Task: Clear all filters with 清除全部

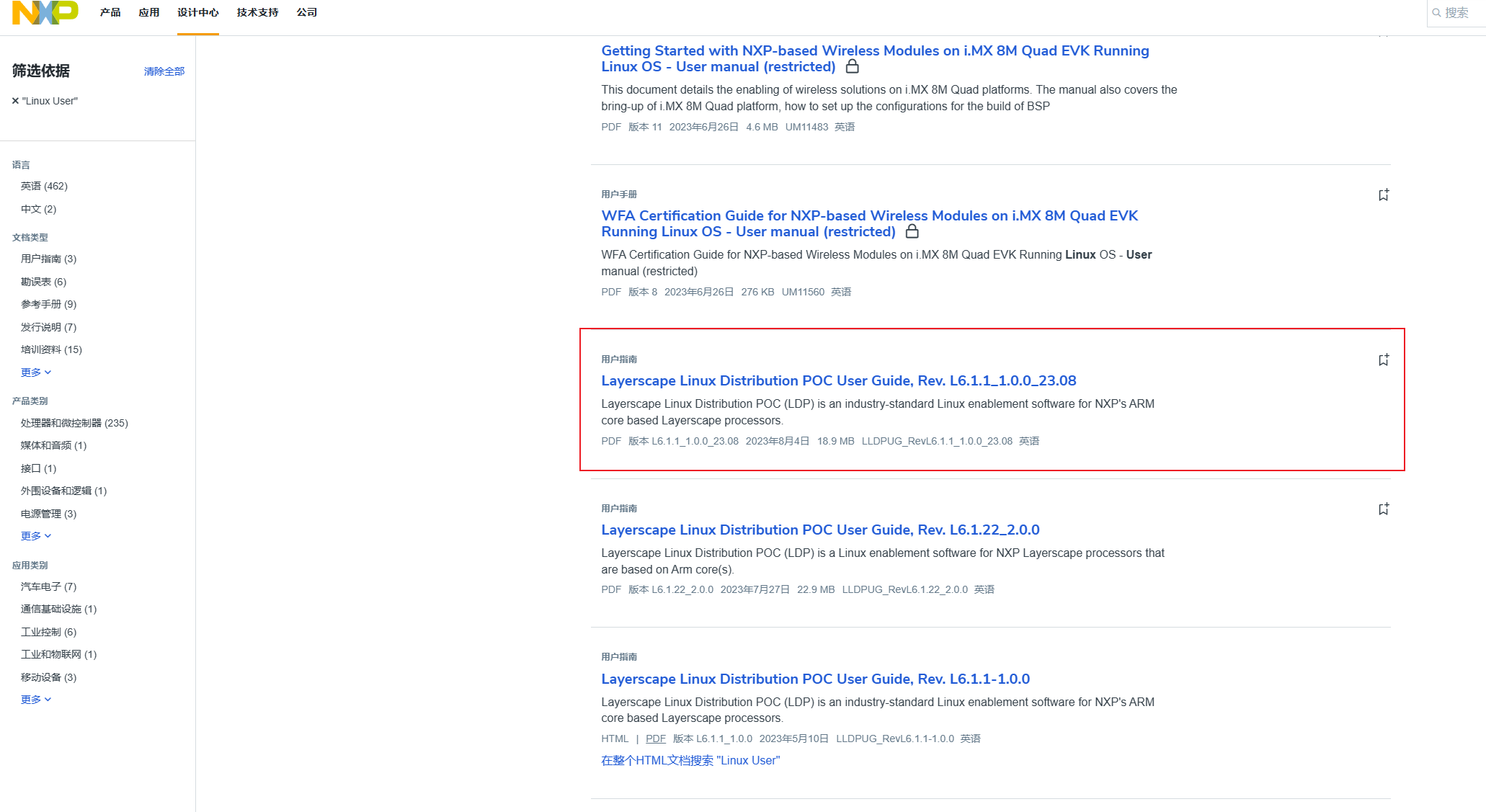Action: [164, 71]
